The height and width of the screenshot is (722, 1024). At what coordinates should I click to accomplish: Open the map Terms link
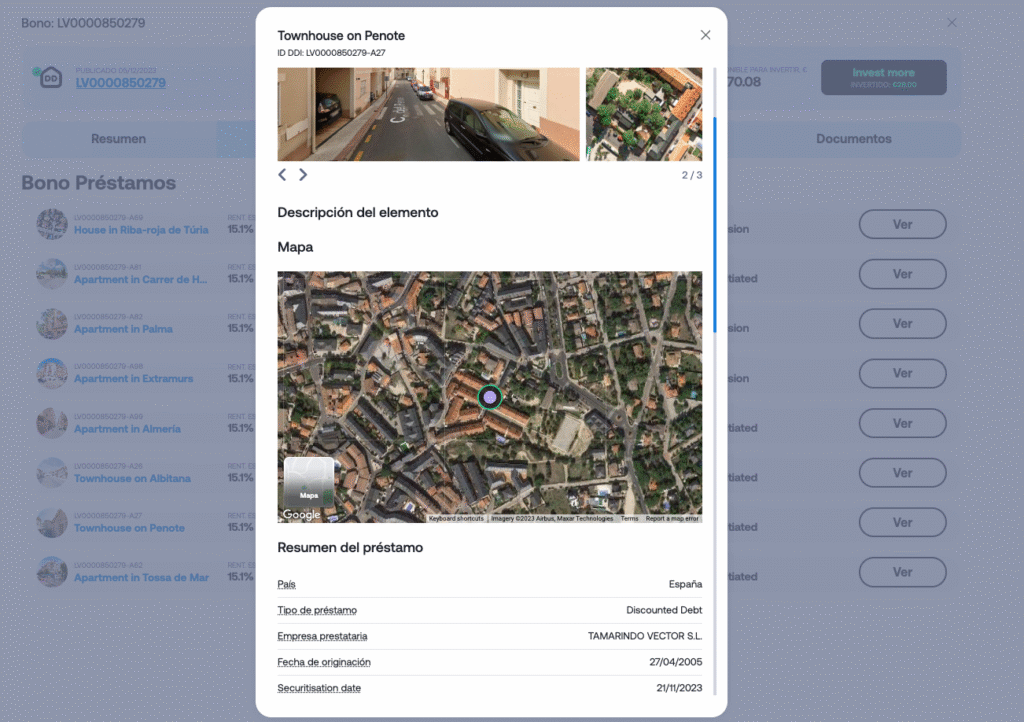tap(629, 518)
